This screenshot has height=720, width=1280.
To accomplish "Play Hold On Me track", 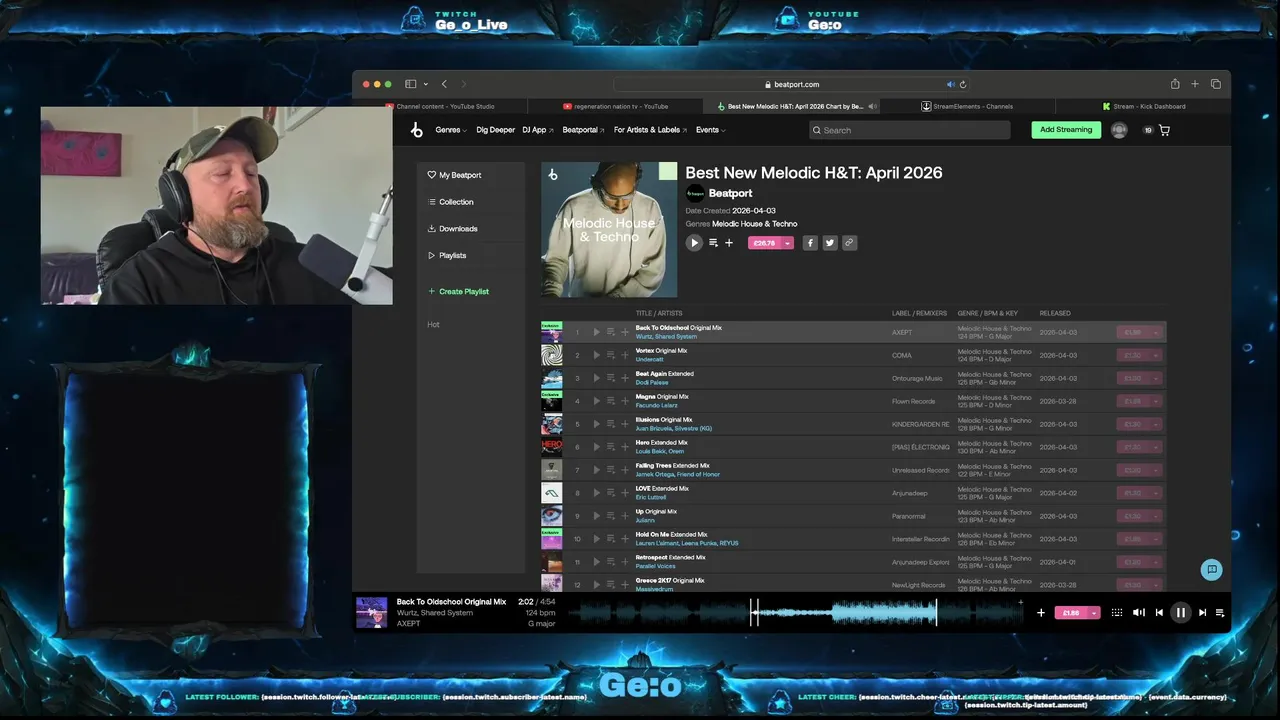I will click(596, 539).
